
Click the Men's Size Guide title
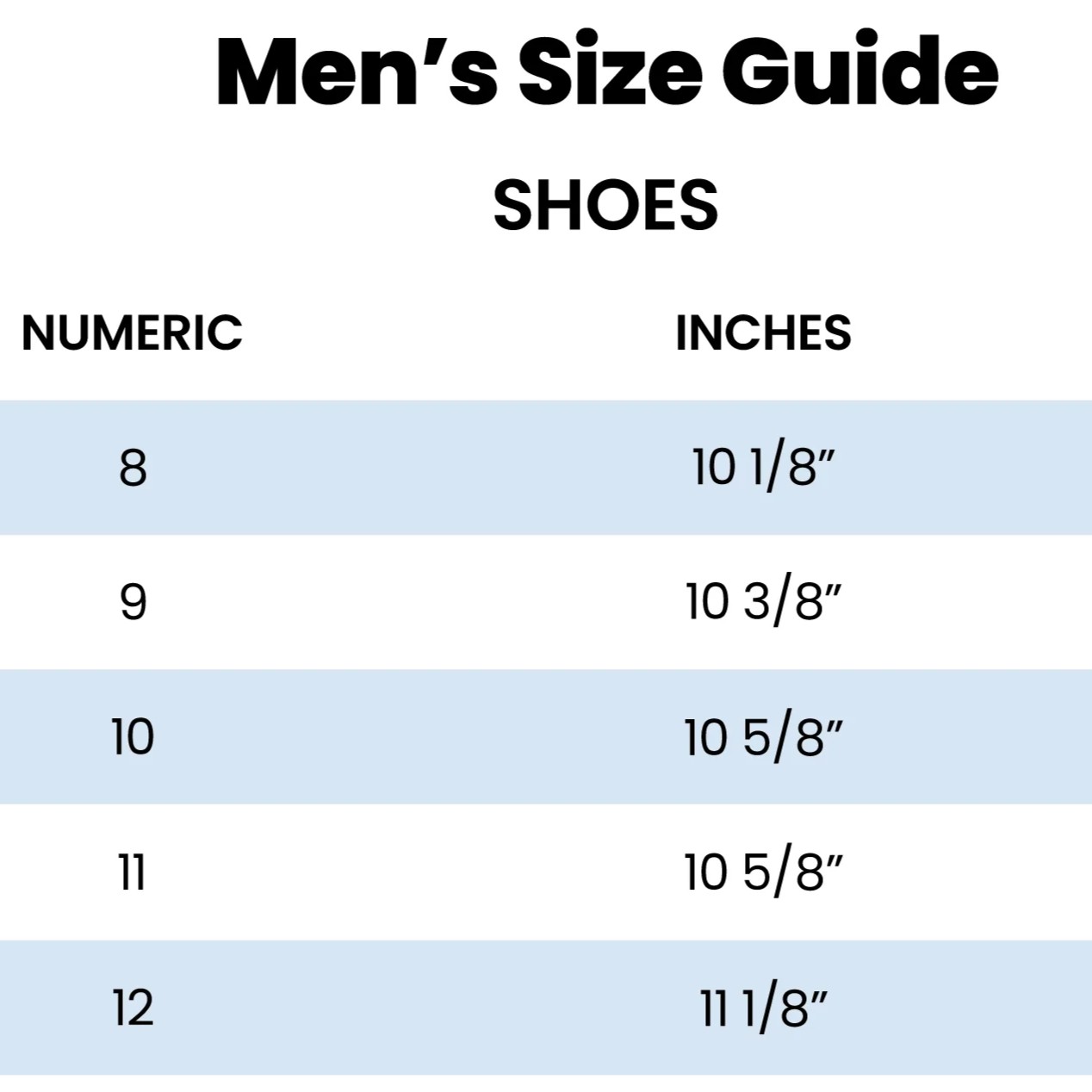point(606,71)
